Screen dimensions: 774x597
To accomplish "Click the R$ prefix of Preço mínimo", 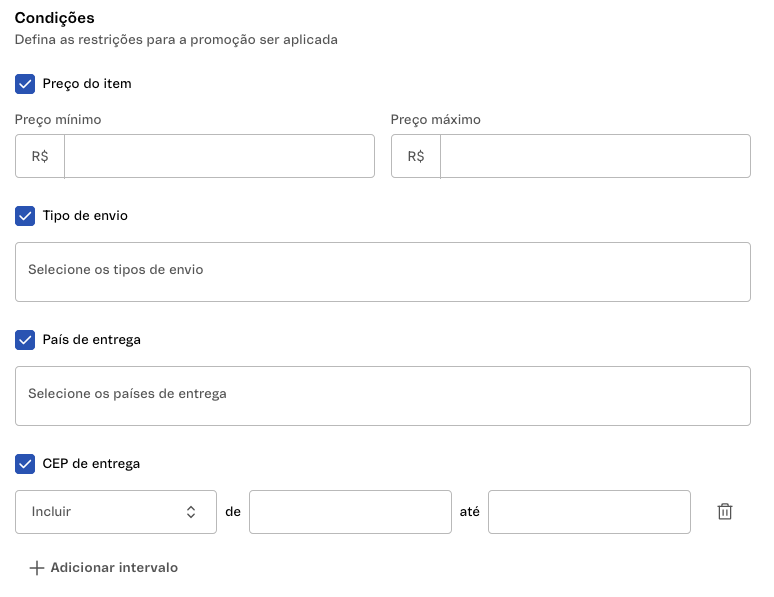I will [x=40, y=157].
